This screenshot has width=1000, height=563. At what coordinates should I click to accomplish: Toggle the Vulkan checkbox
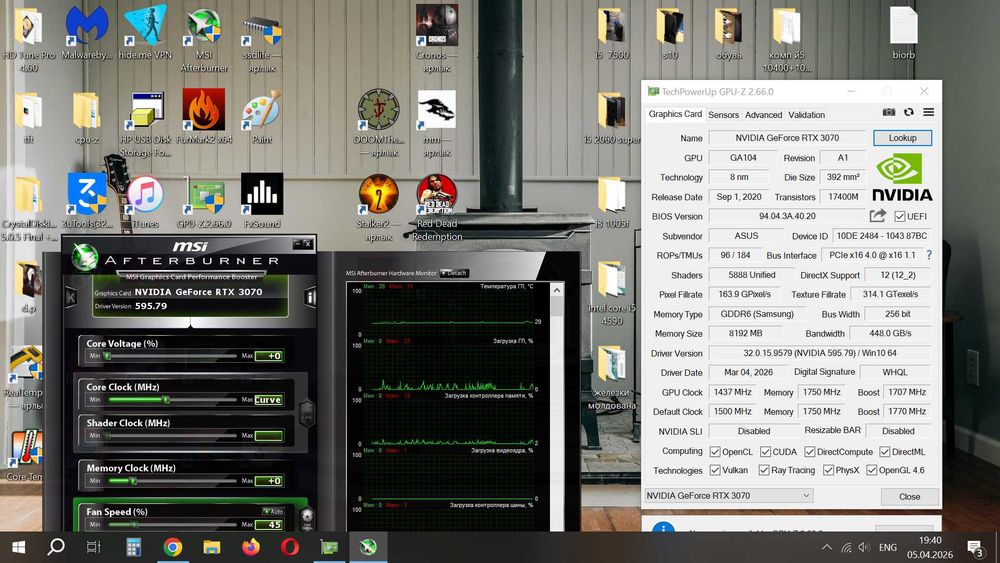[715, 470]
